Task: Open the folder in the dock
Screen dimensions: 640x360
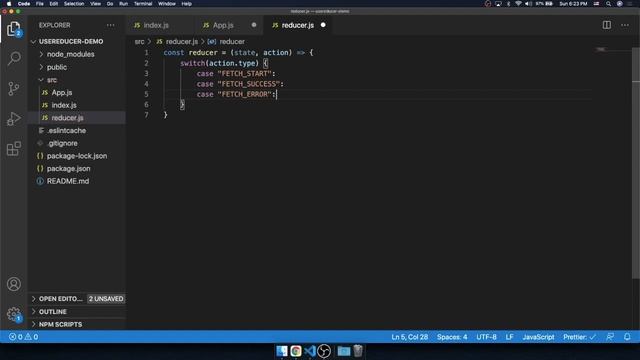Action: click(x=344, y=351)
